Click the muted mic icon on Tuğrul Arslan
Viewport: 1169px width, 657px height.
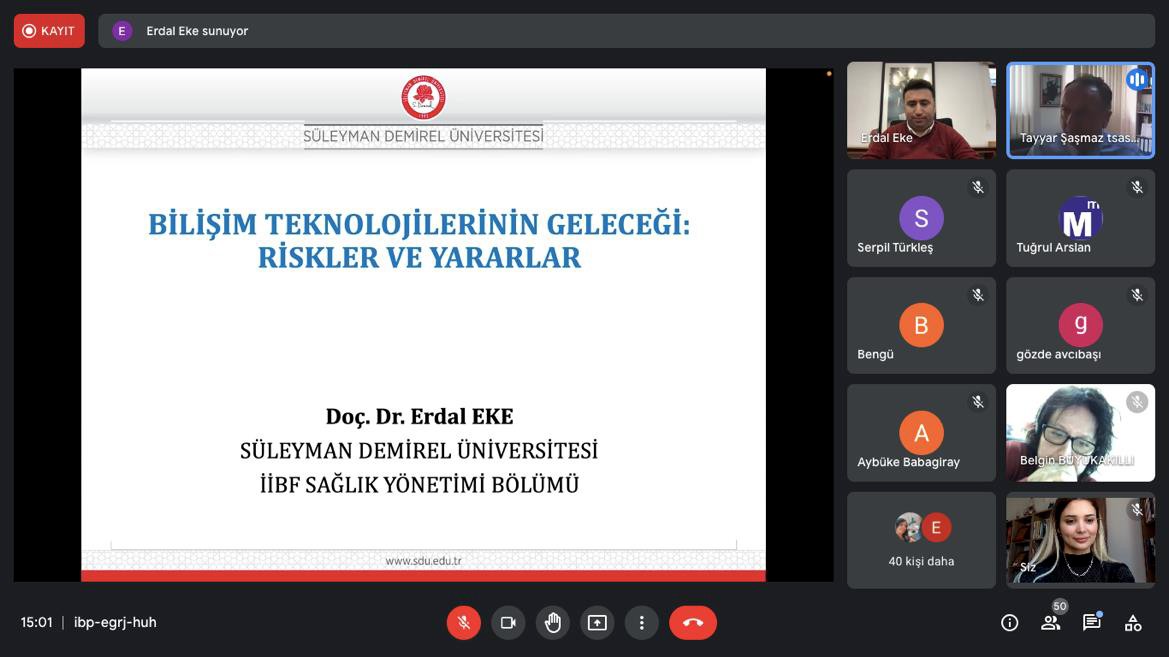[1137, 187]
